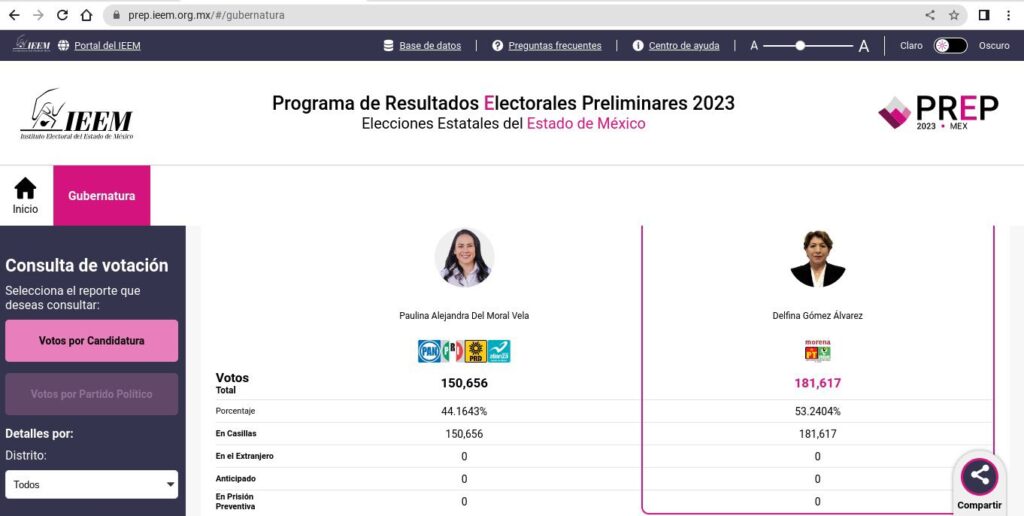
Task: Open Portal del IEEM globe icon
Action: click(64, 46)
